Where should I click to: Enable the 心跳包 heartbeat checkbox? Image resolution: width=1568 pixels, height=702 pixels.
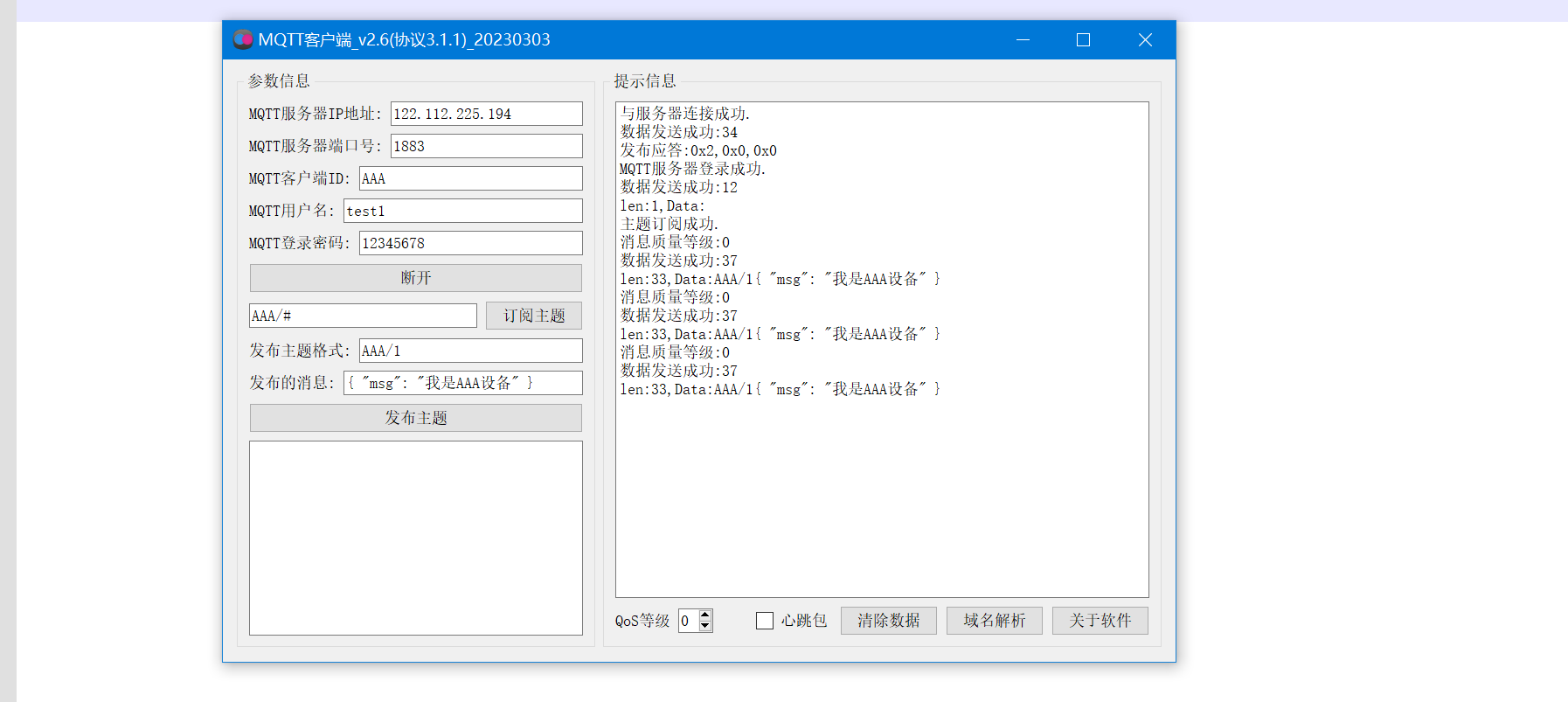tap(765, 621)
